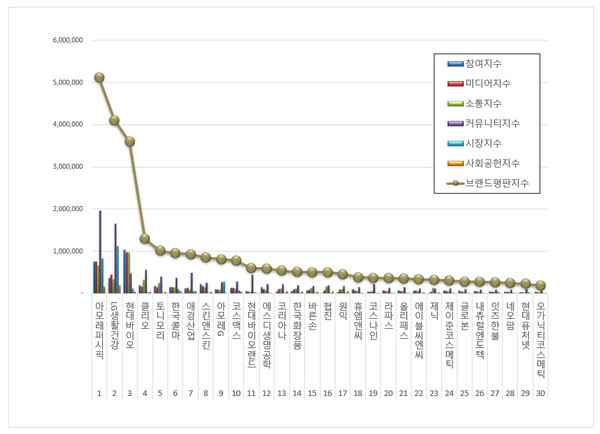
Task: Click the 참여지수 blue legend swatch
Action: [453, 64]
